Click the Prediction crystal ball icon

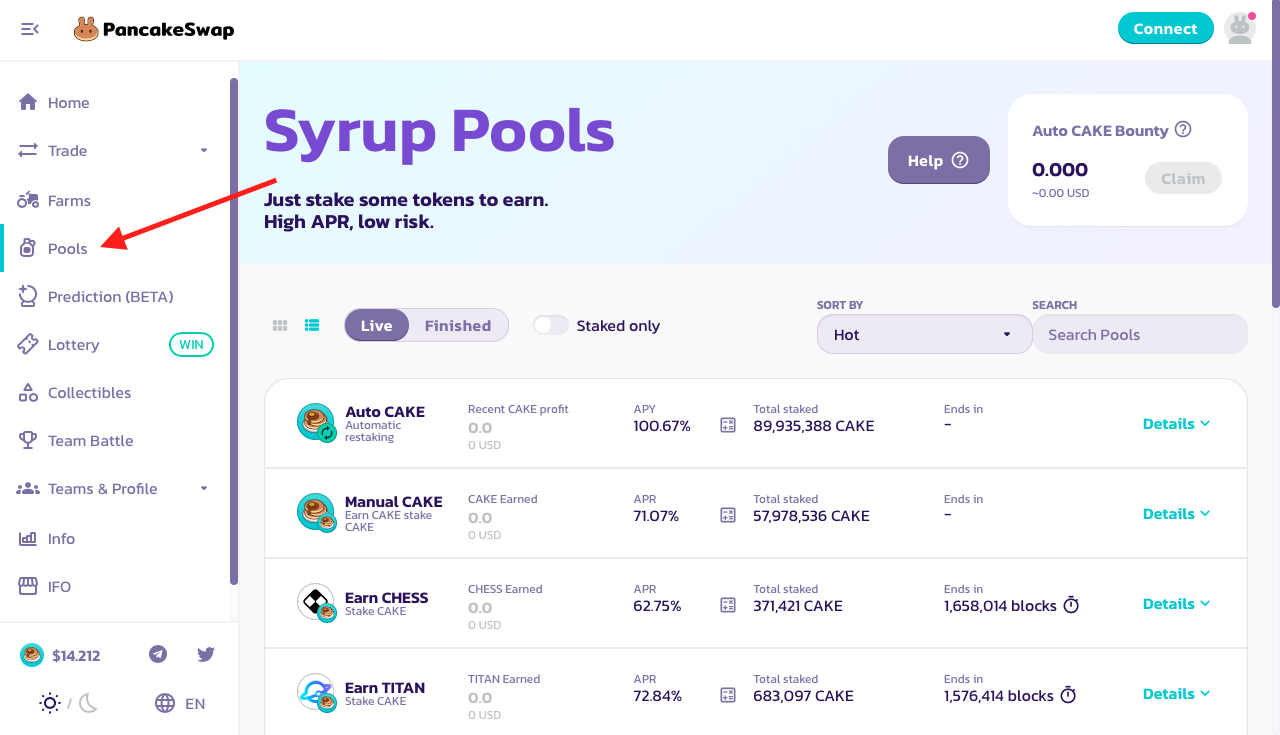click(28, 296)
